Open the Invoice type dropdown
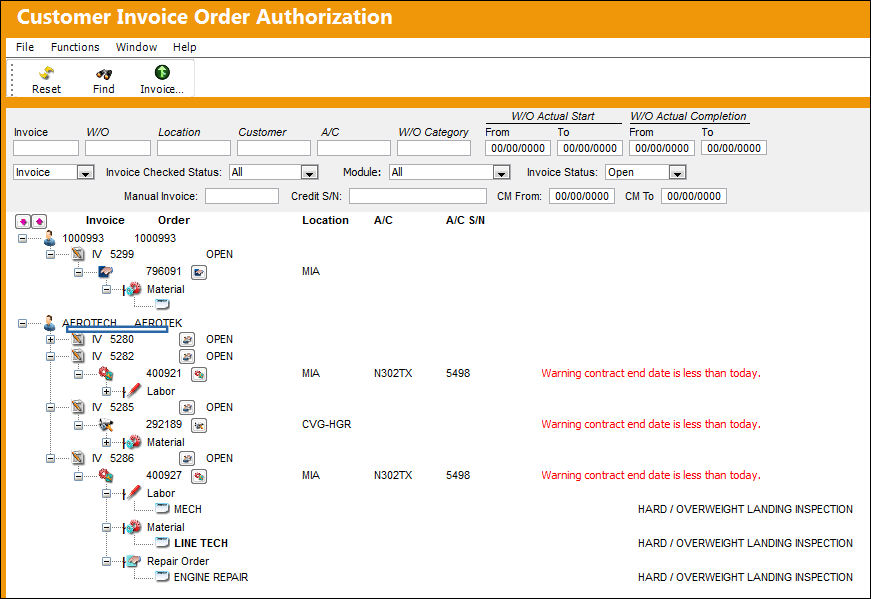Screen dimensions: 871x599 85,173
